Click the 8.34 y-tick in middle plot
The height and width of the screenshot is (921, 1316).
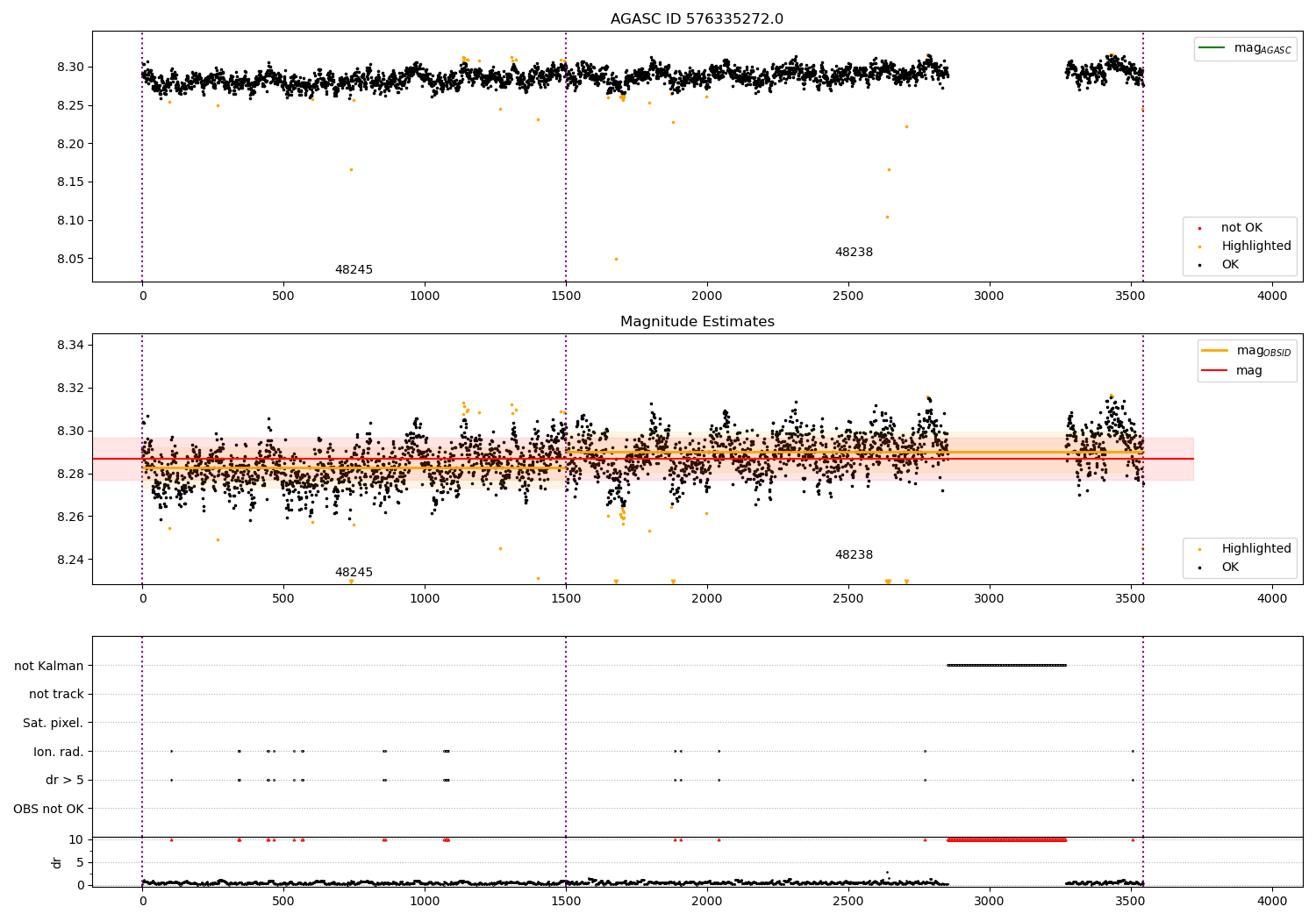pos(70,345)
